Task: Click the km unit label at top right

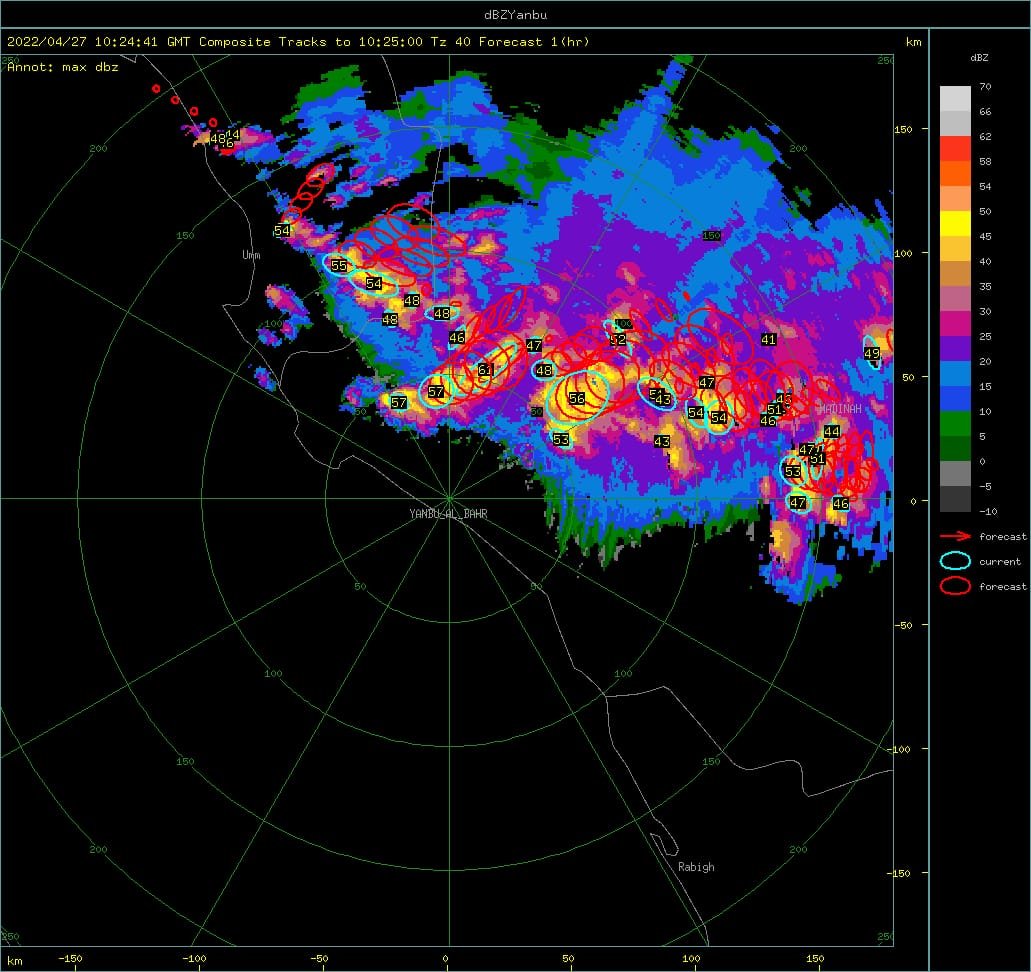Action: (913, 41)
